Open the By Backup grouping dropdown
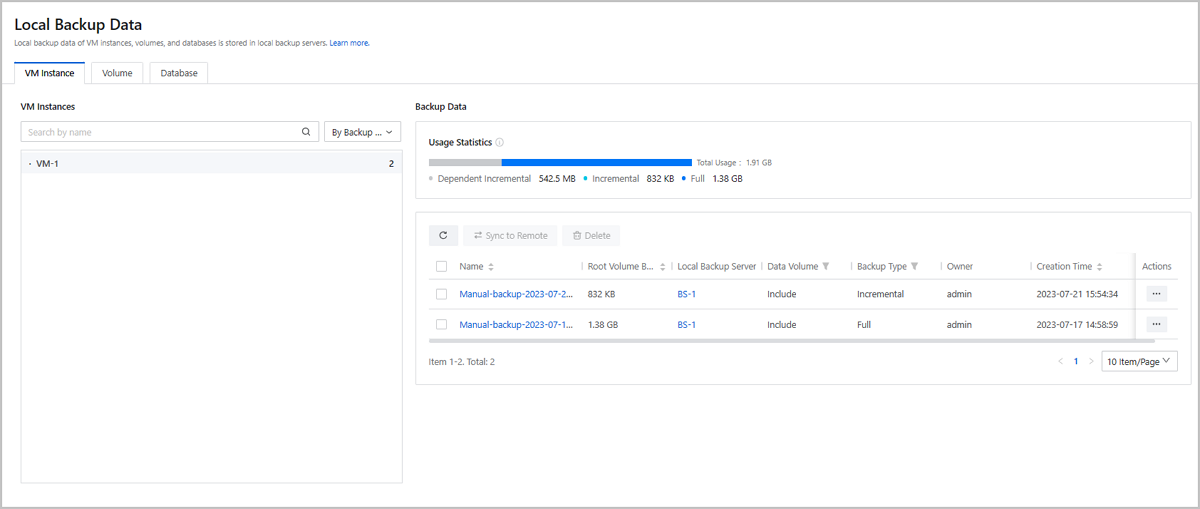Image resolution: width=1200 pixels, height=509 pixels. point(362,132)
